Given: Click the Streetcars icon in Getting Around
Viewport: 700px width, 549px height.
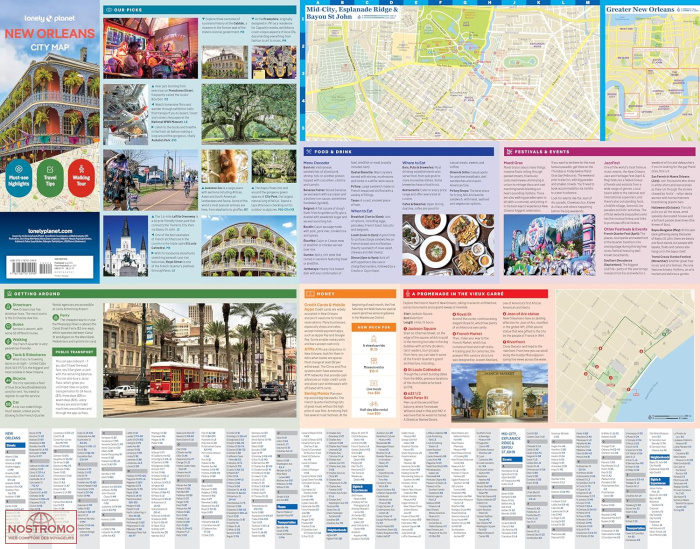Looking at the screenshot, I should [8, 306].
